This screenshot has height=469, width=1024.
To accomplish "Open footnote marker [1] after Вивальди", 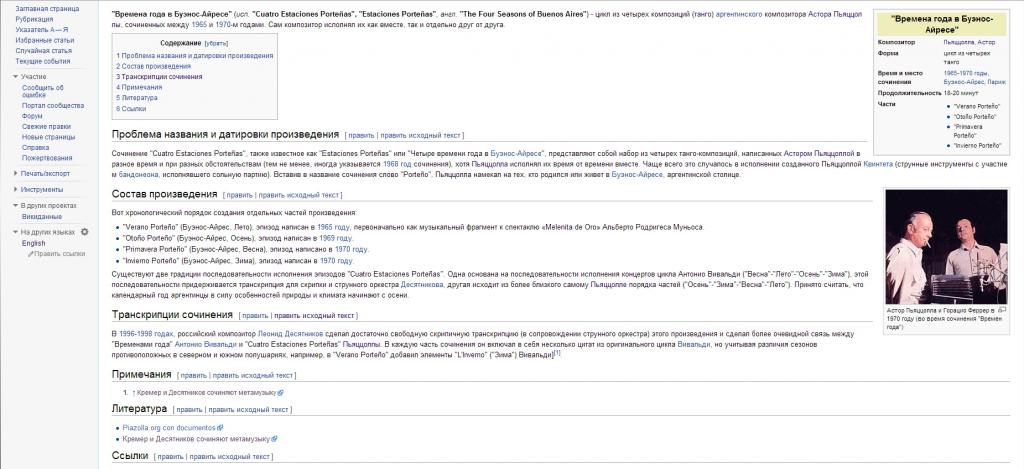I will pos(558,352).
